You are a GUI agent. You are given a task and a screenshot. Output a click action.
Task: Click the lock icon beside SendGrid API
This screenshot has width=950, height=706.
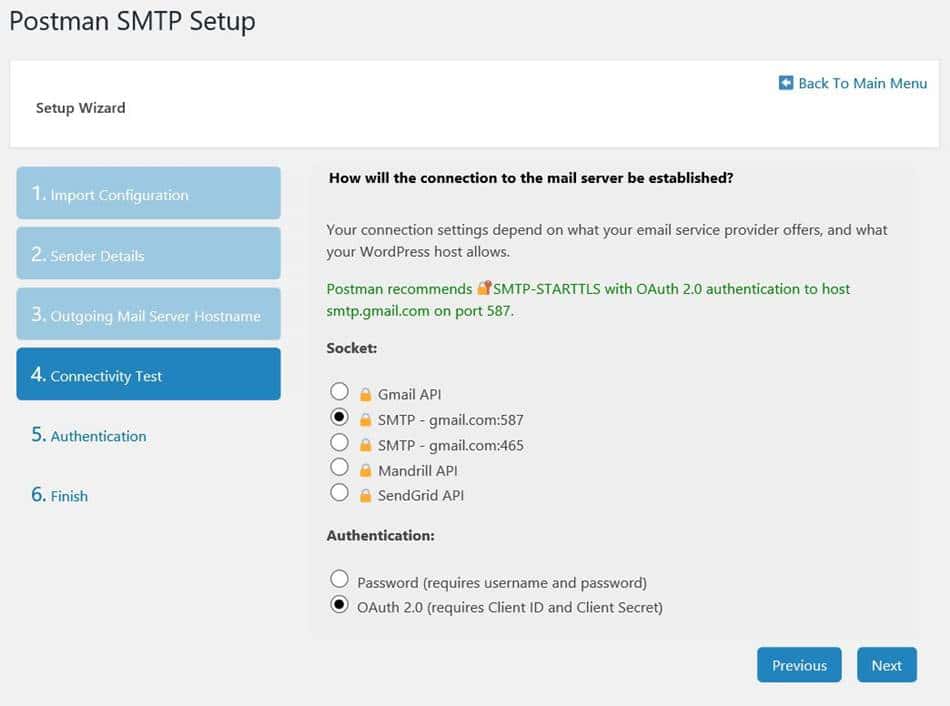click(x=365, y=495)
